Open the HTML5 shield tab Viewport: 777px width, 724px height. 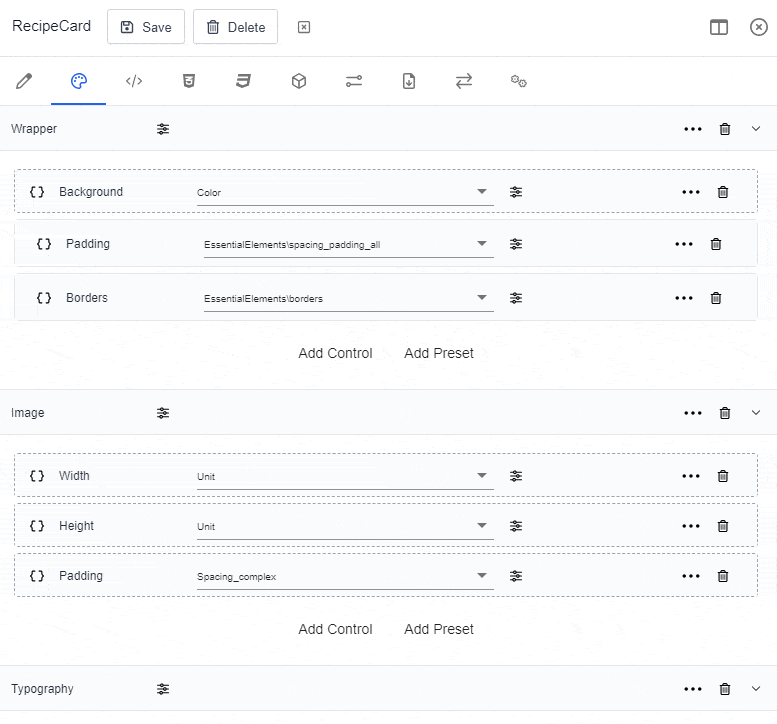(189, 81)
